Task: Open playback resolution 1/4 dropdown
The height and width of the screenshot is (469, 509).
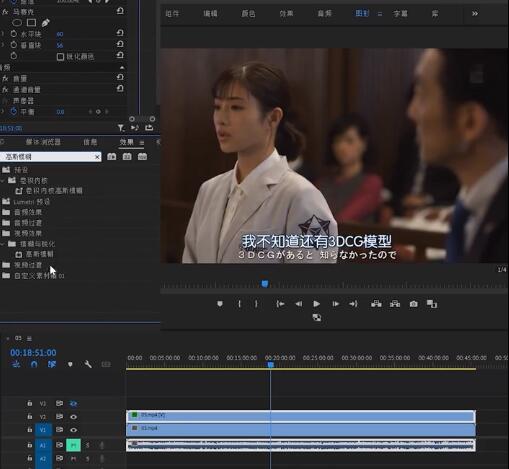Action: [502, 270]
